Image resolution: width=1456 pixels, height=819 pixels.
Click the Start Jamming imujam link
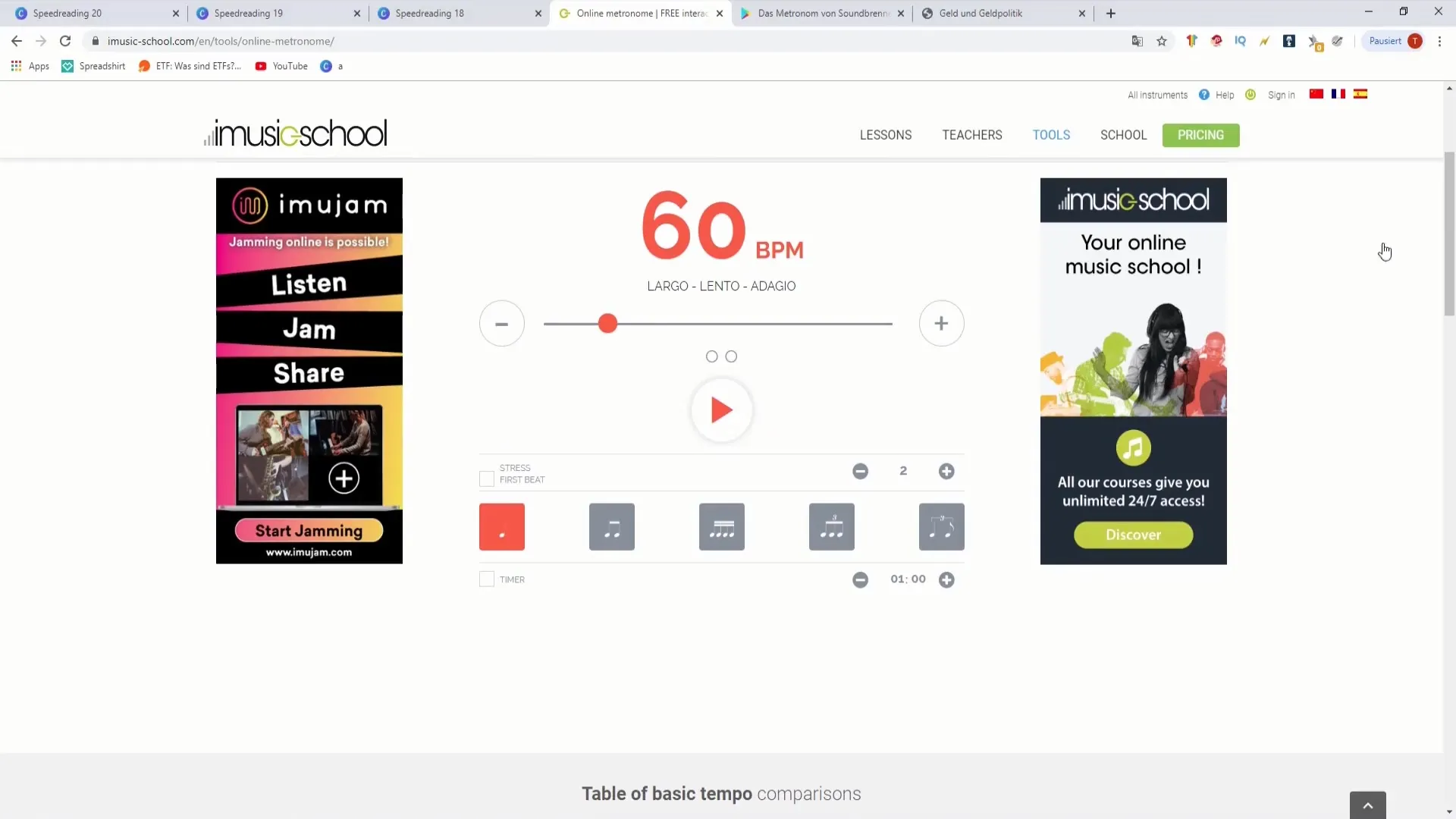[x=308, y=530]
